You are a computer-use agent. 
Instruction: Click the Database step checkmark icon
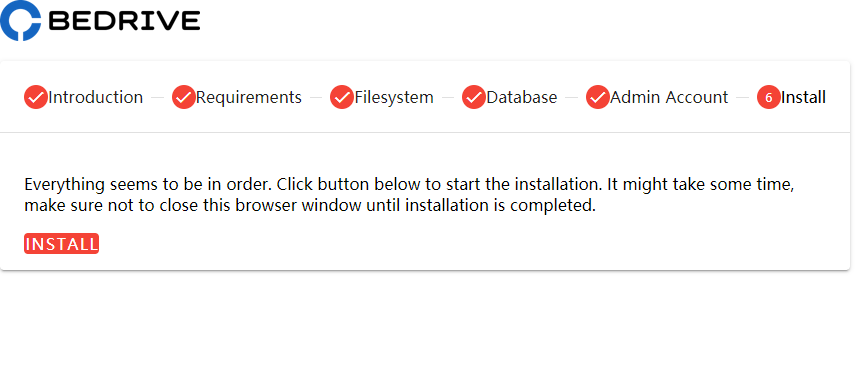tap(474, 97)
